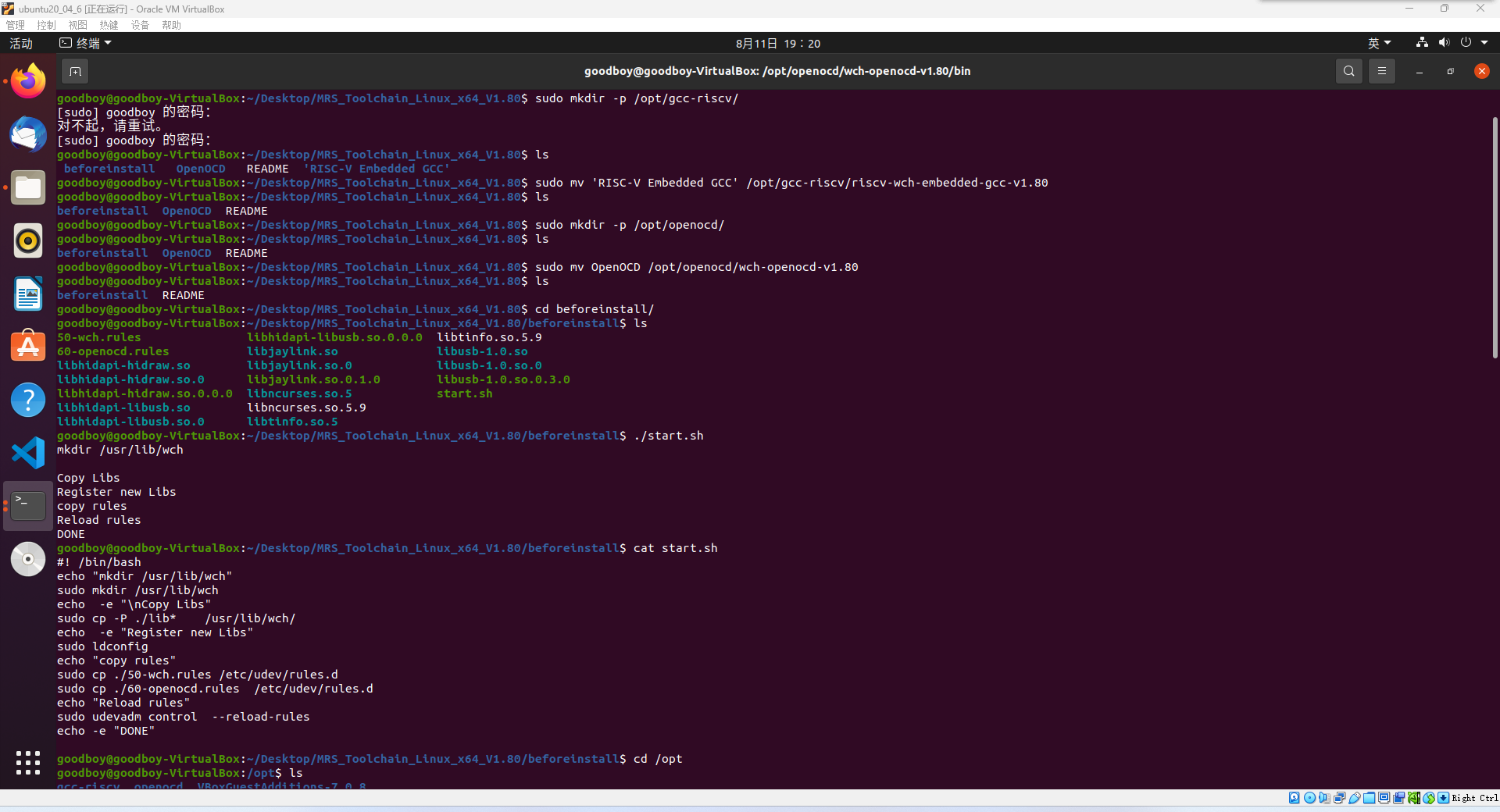Launch Visual Studio Code from dock
Screen dimensions: 1500x812
[x=28, y=453]
